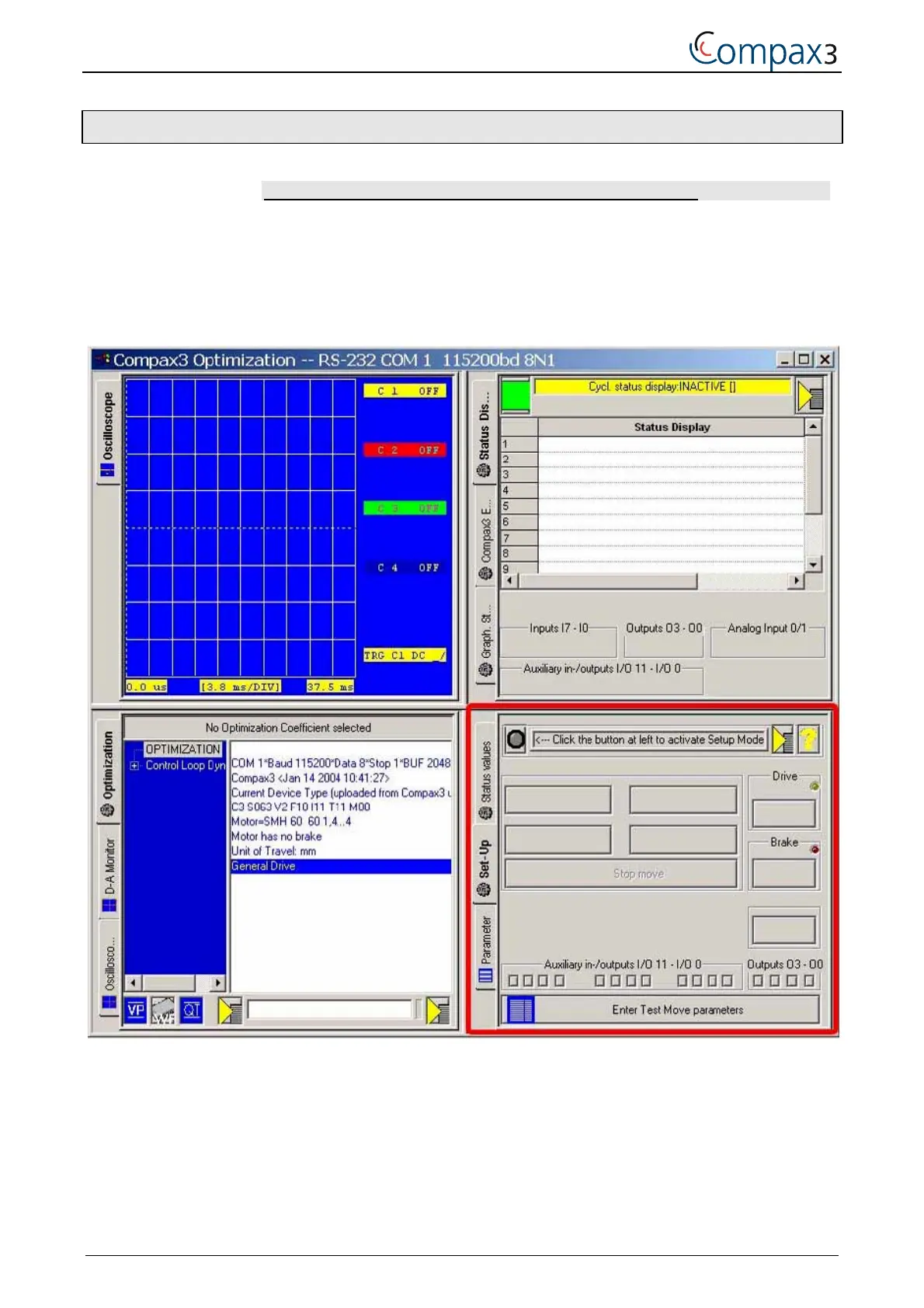Open the Oscilloscope tab at the upper left
This screenshot has height=1308, width=924.
click(108, 433)
